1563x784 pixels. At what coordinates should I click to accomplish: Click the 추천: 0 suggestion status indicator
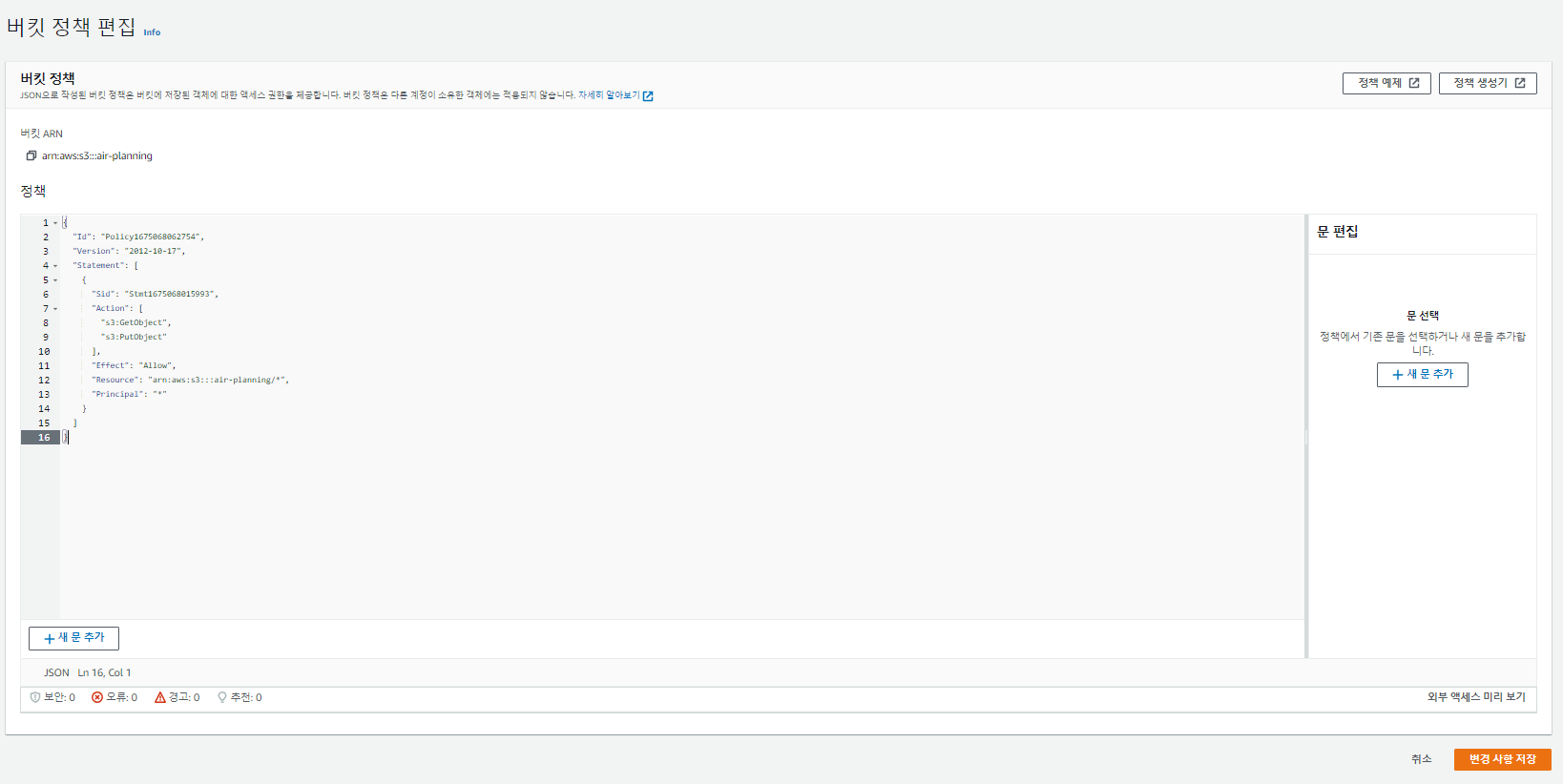pyautogui.click(x=240, y=697)
